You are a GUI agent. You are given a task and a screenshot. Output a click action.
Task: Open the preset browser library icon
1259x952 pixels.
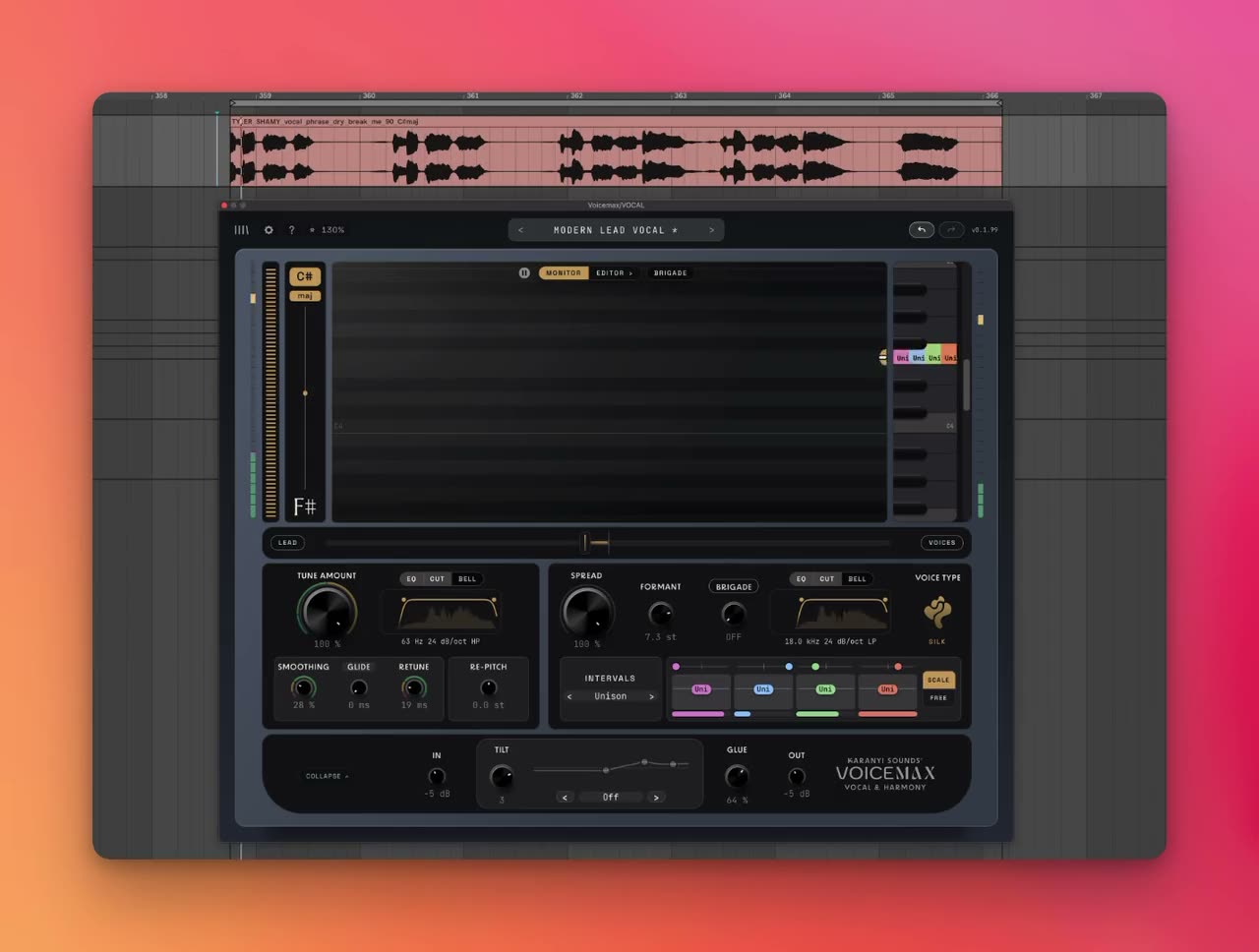(241, 230)
